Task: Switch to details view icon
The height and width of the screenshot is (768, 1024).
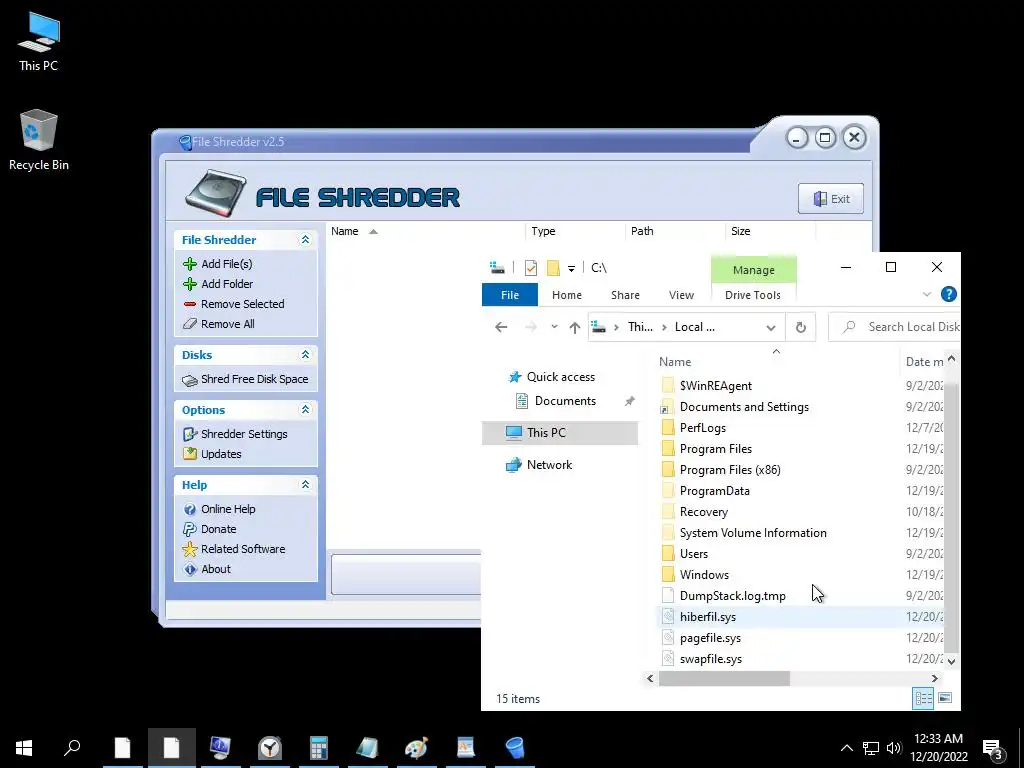Action: [923, 698]
